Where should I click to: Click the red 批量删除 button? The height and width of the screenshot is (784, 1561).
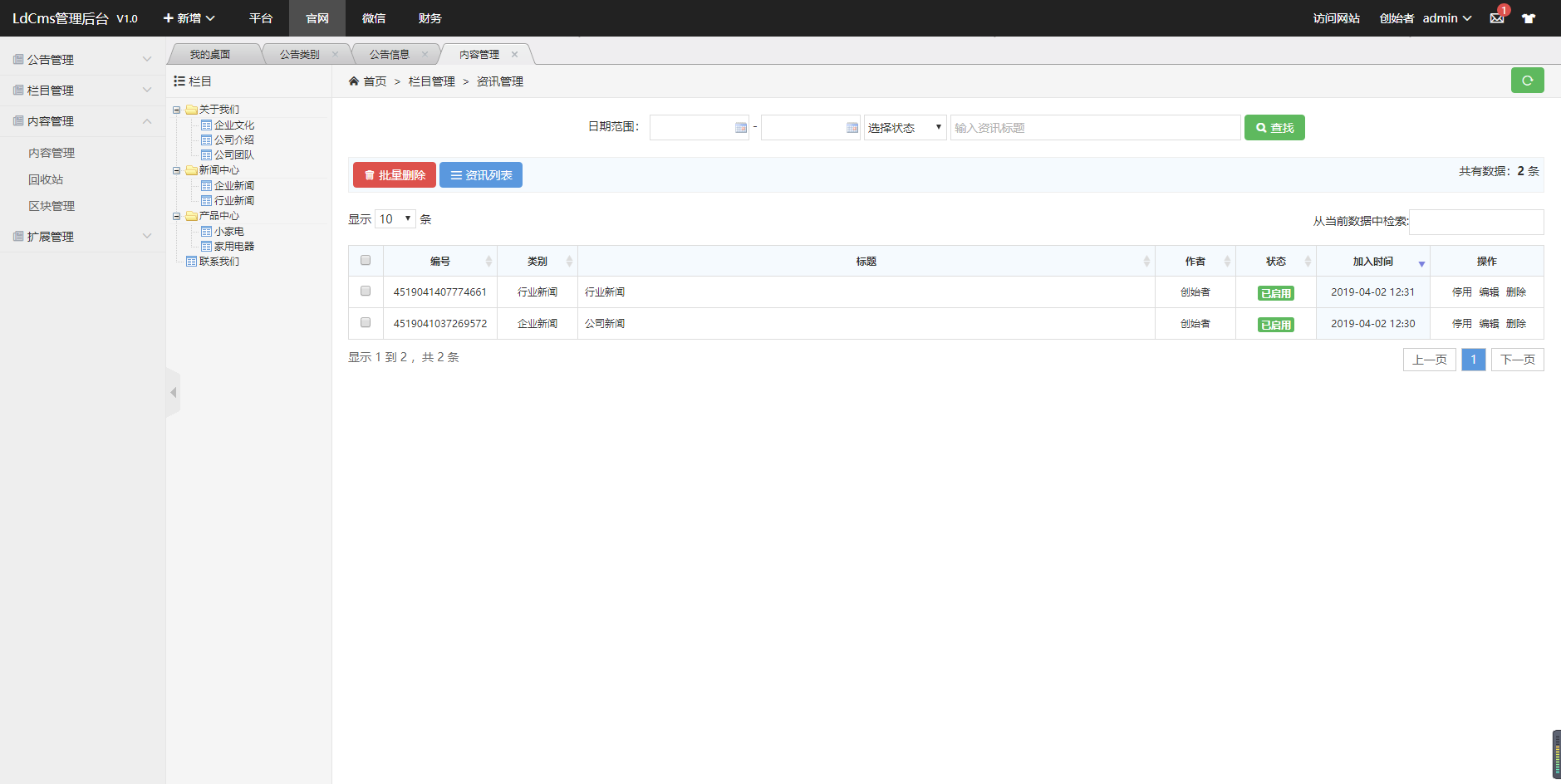pos(395,175)
